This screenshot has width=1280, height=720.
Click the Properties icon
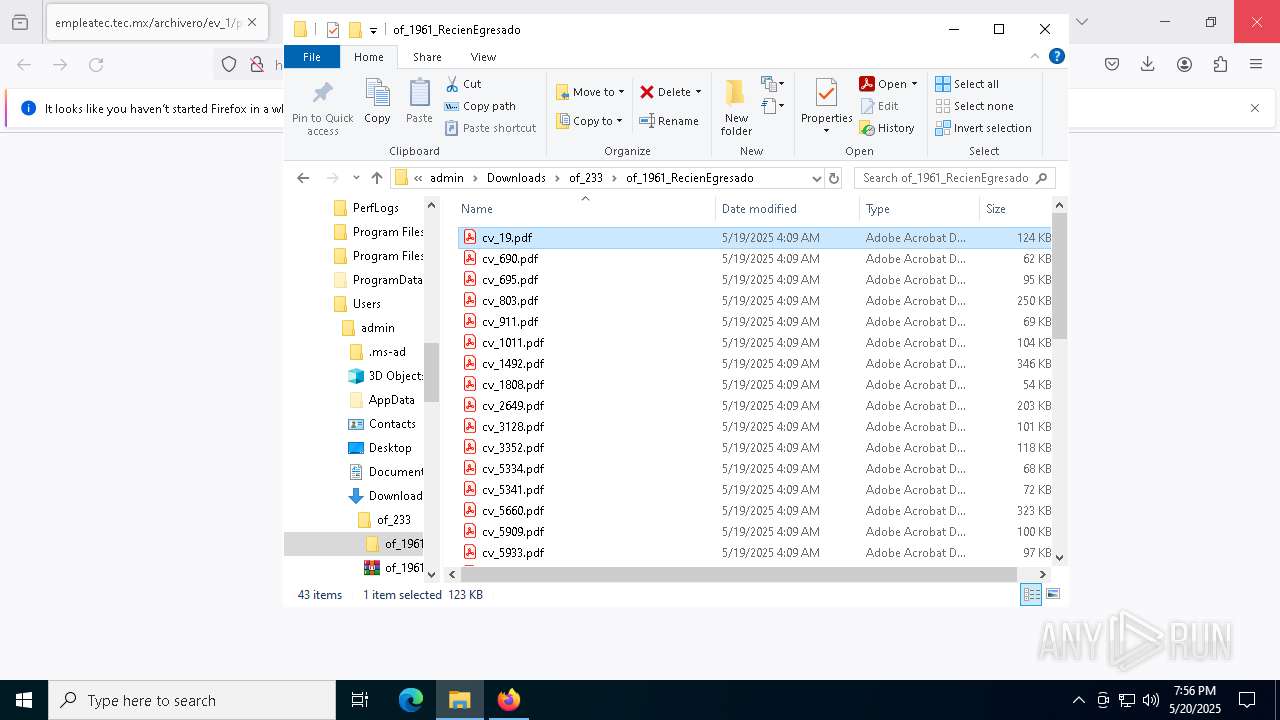826,93
